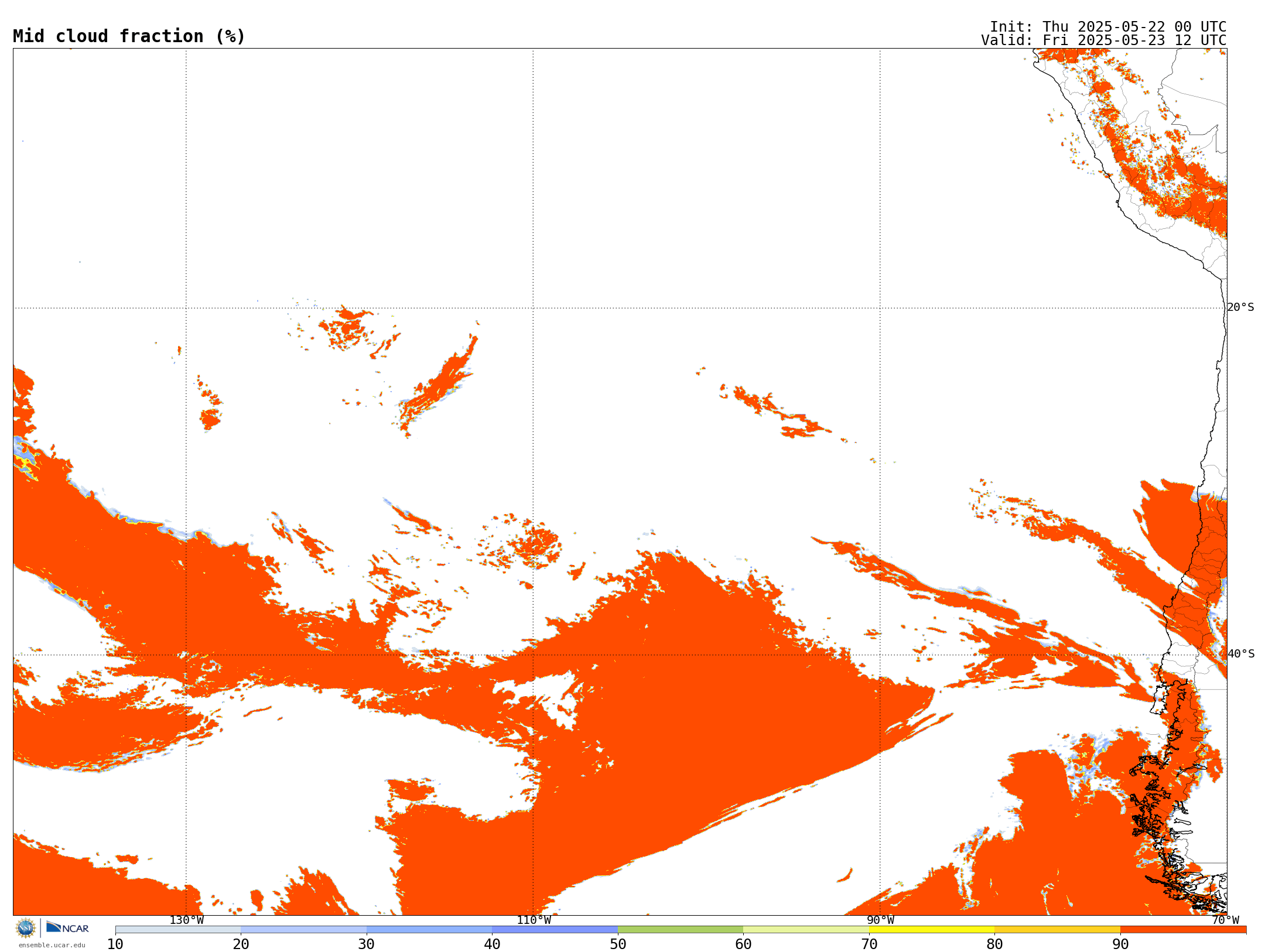This screenshot has height=952, width=1265.
Task: Click the 70°W longitude label
Action: [1225, 920]
